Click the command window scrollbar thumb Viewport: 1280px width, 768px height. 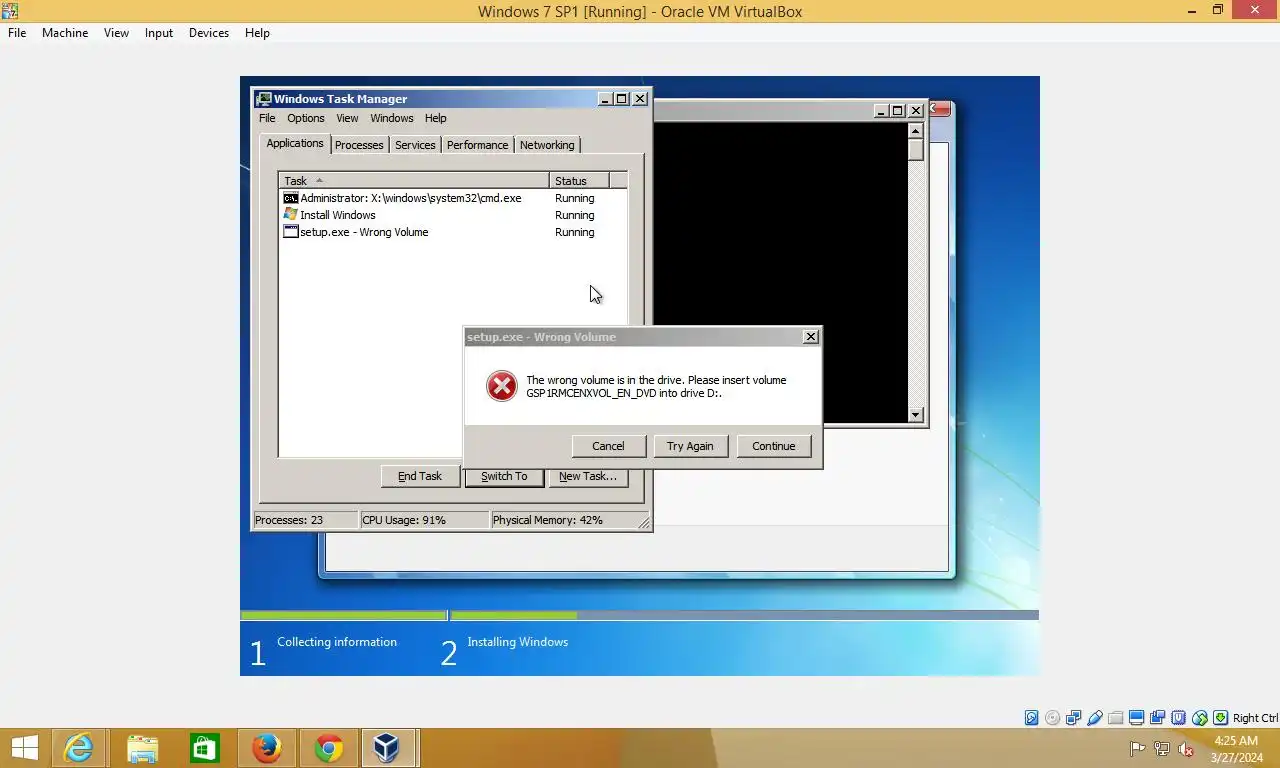tap(915, 150)
